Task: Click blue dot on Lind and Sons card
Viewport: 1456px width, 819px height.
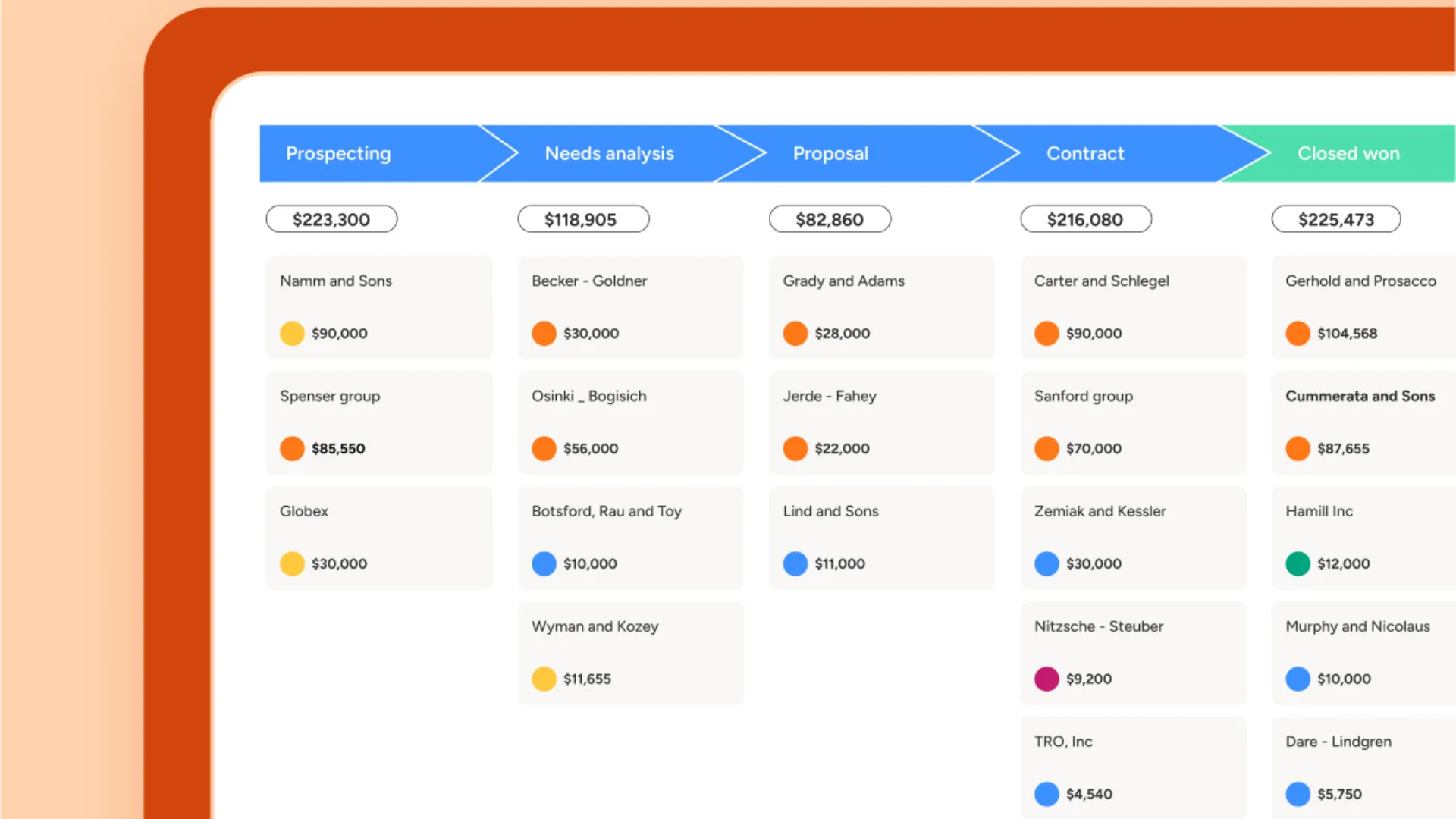Action: pos(795,563)
